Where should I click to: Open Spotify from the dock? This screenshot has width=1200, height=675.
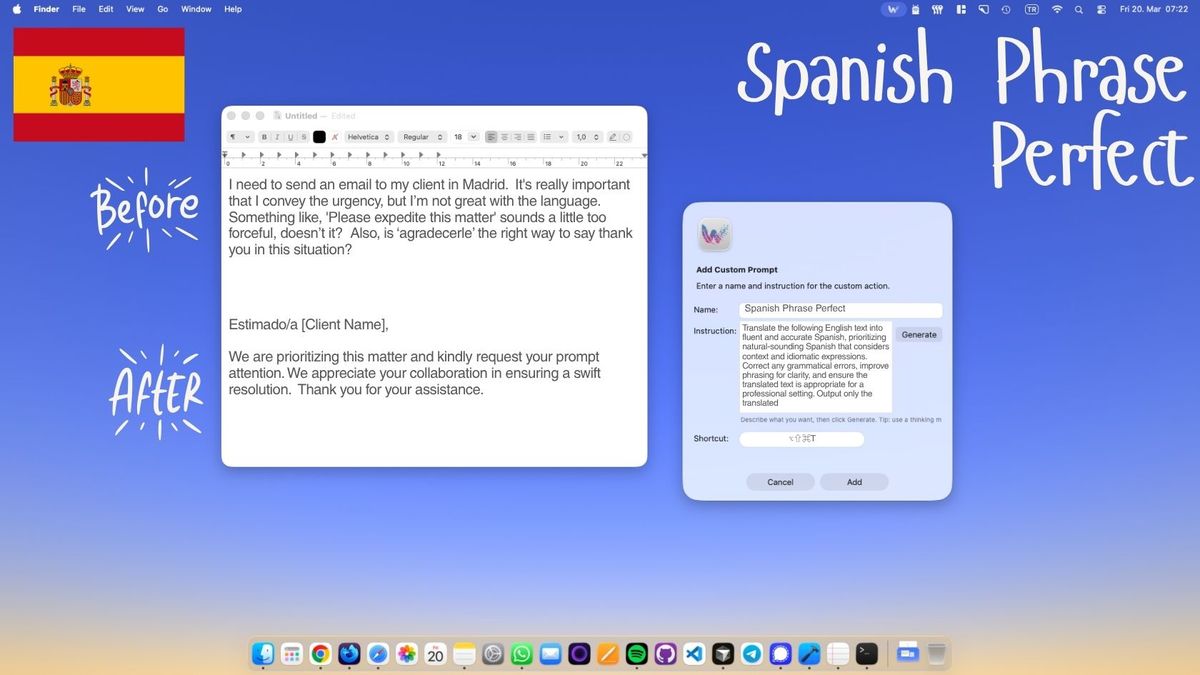(x=636, y=654)
